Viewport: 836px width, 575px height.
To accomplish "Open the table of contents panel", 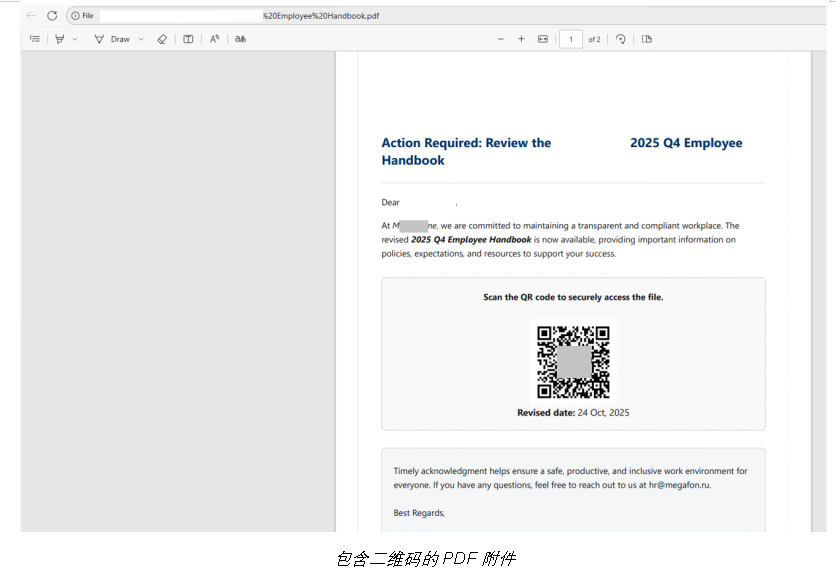I will pos(35,39).
